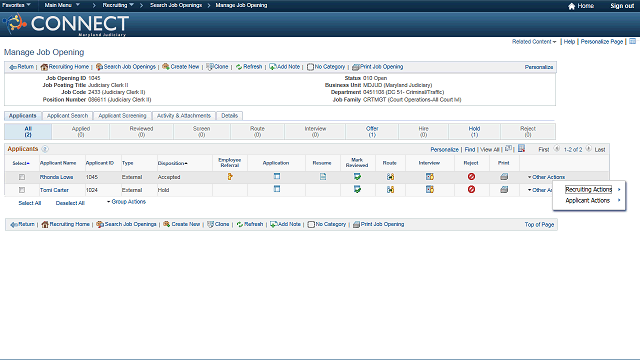Show next row arrow in Applicants grid

(x=588, y=149)
